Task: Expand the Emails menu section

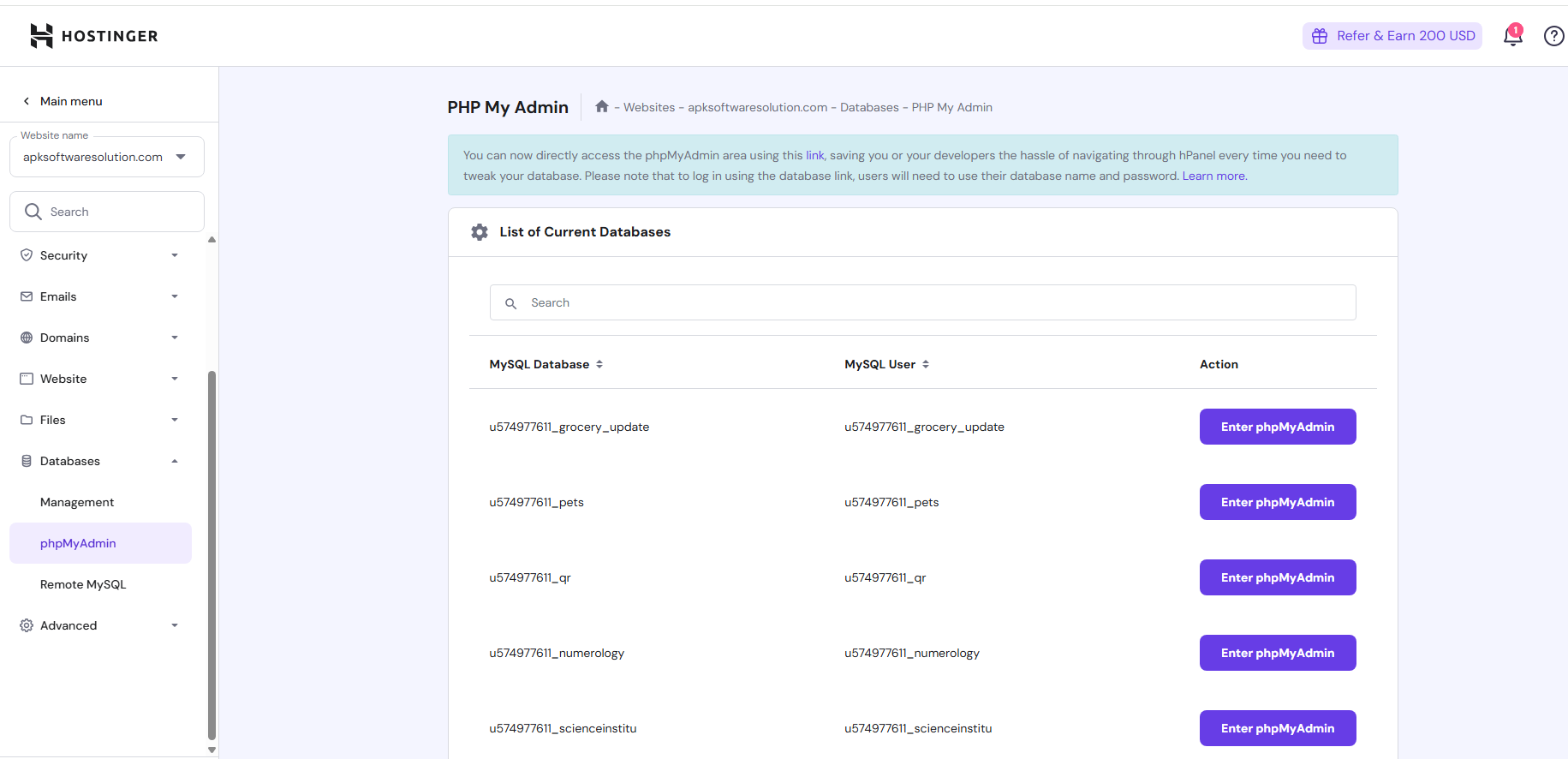Action: (175, 296)
